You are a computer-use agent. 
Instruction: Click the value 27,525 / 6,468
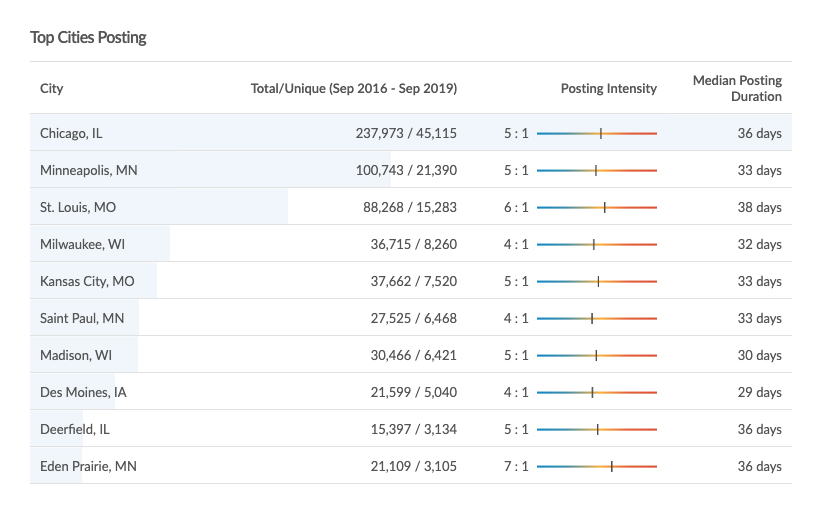pos(414,318)
